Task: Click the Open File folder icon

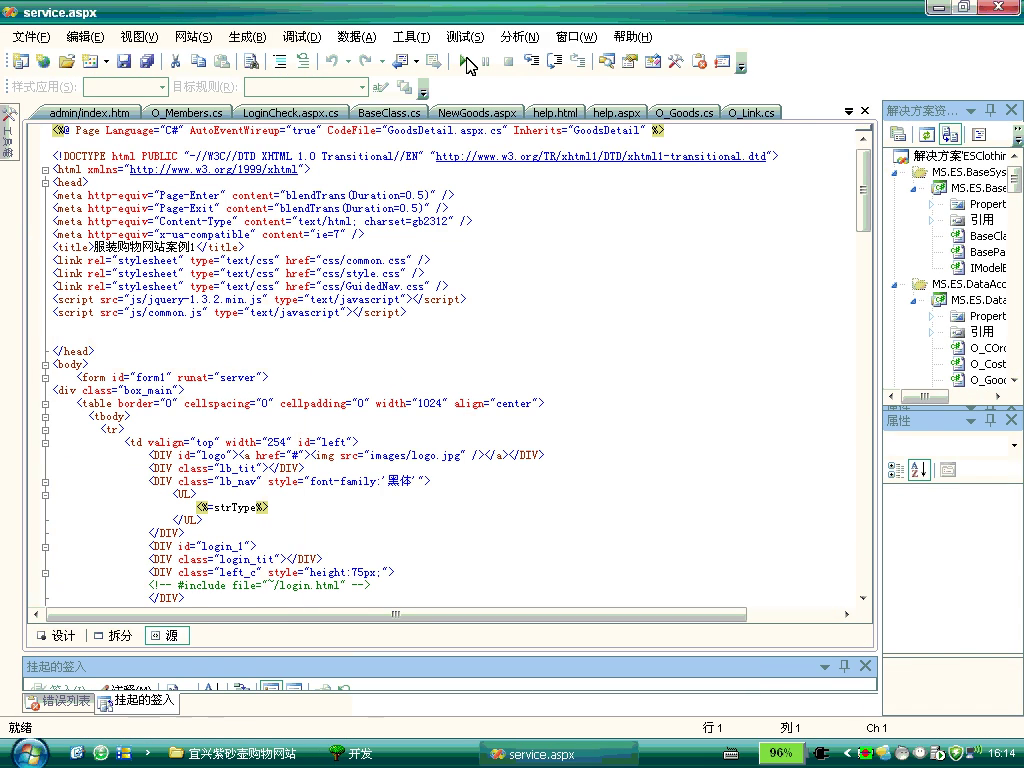Action: tap(67, 61)
